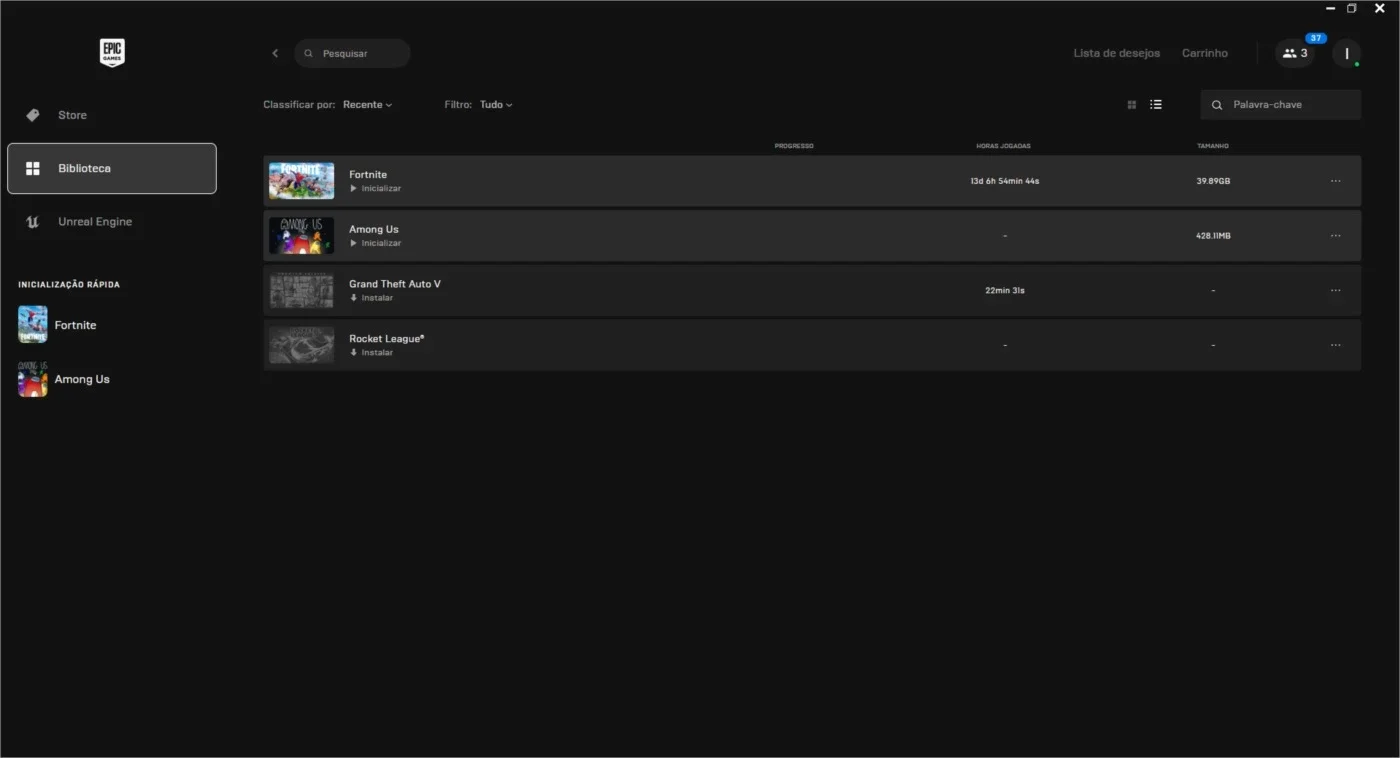The image size is (1400, 758).
Task: Click Fortnite thumbnail in library list
Action: tap(301, 181)
